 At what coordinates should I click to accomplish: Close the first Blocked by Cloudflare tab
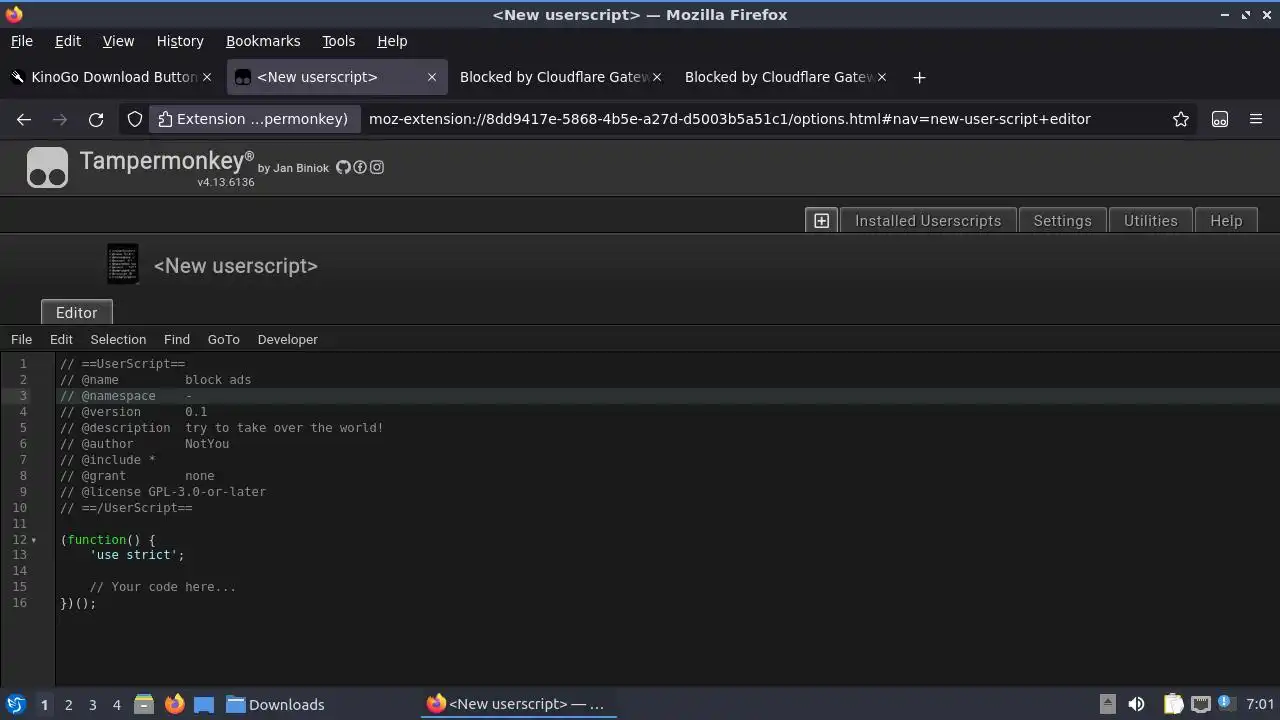coord(657,77)
